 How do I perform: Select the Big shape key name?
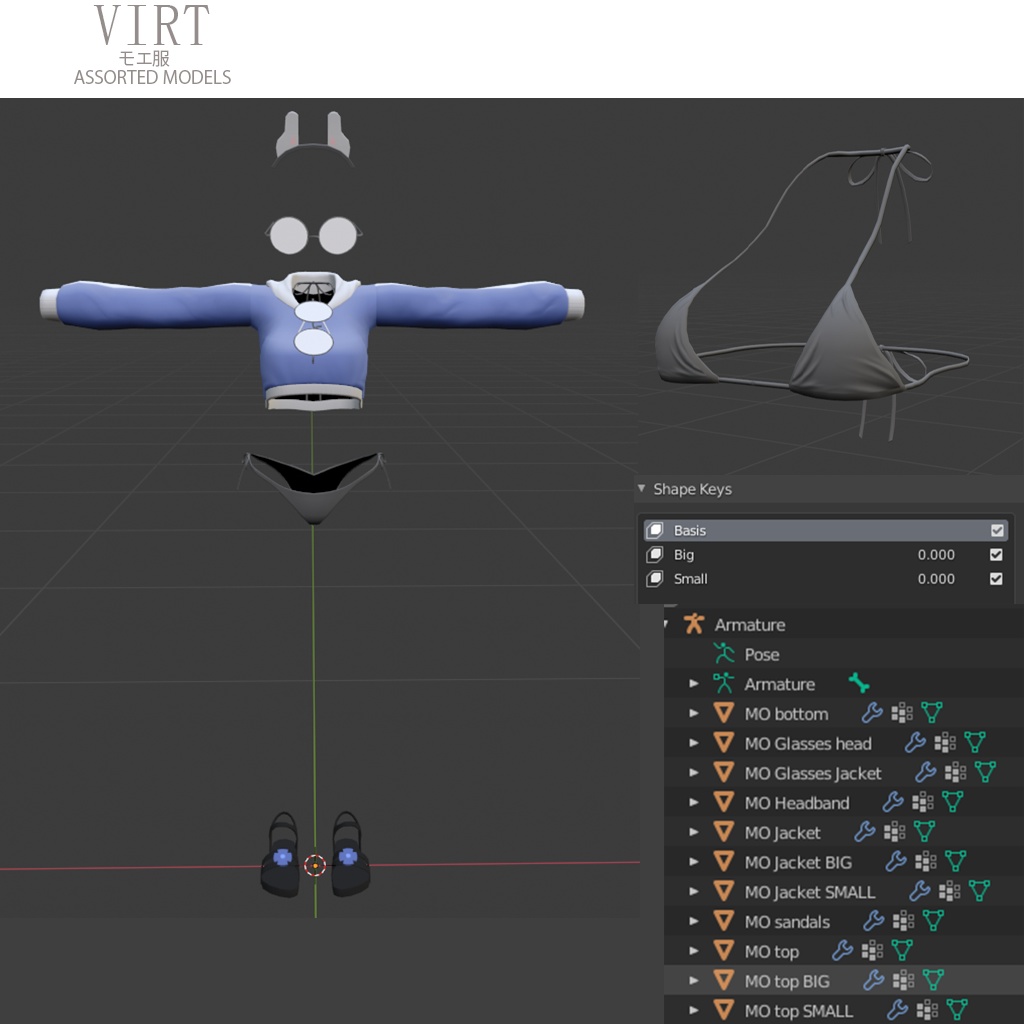(x=684, y=554)
